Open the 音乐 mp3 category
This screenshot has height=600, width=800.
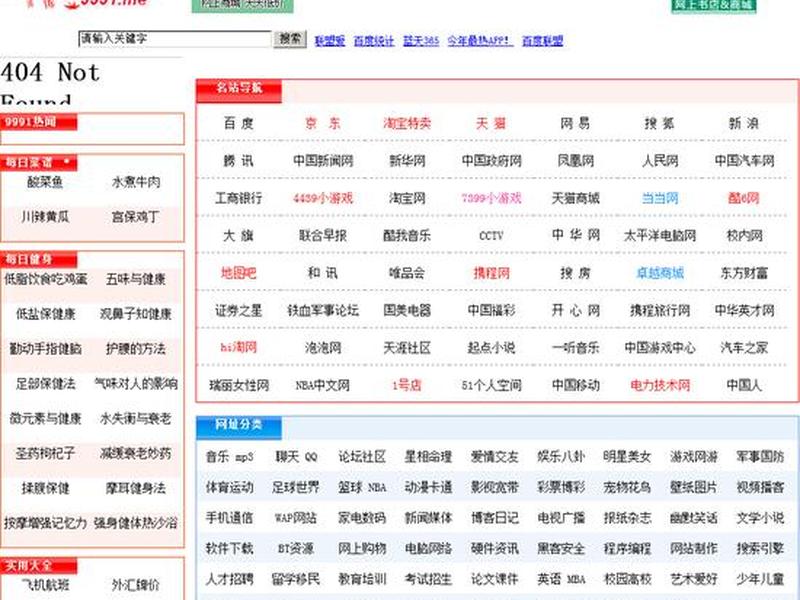click(230, 457)
